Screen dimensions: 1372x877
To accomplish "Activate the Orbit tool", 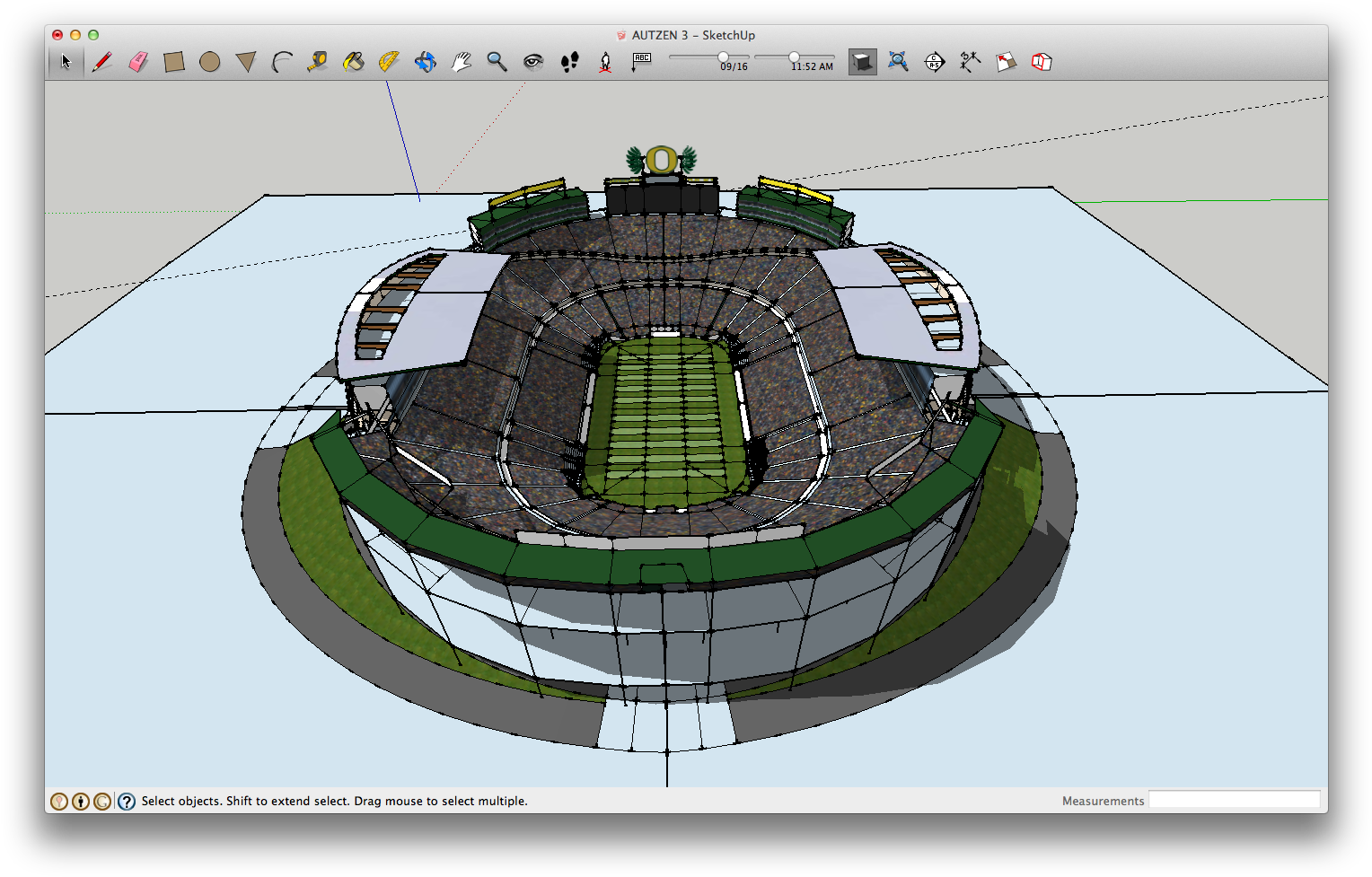I will (x=425, y=61).
